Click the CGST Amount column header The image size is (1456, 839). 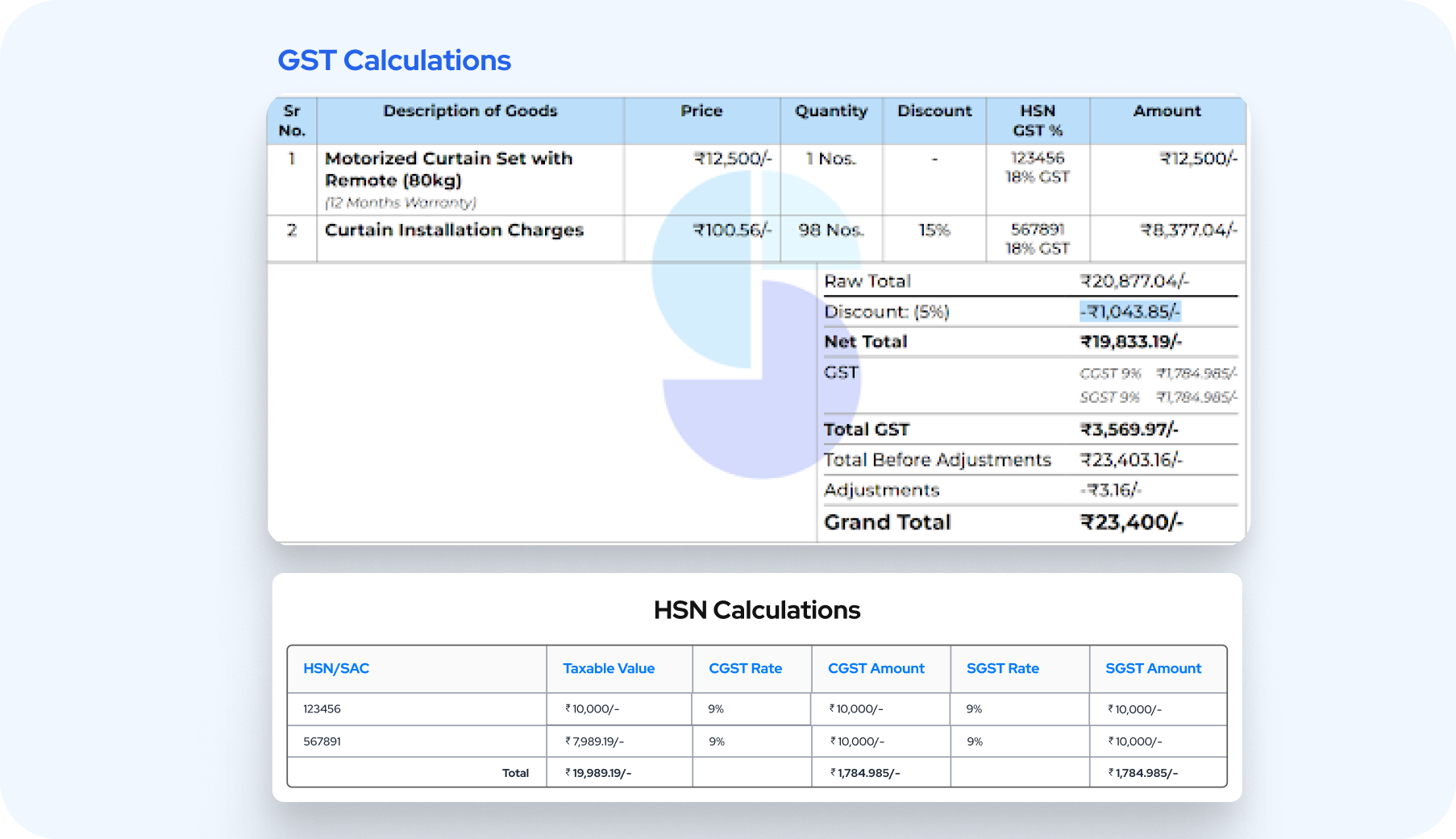(x=876, y=668)
